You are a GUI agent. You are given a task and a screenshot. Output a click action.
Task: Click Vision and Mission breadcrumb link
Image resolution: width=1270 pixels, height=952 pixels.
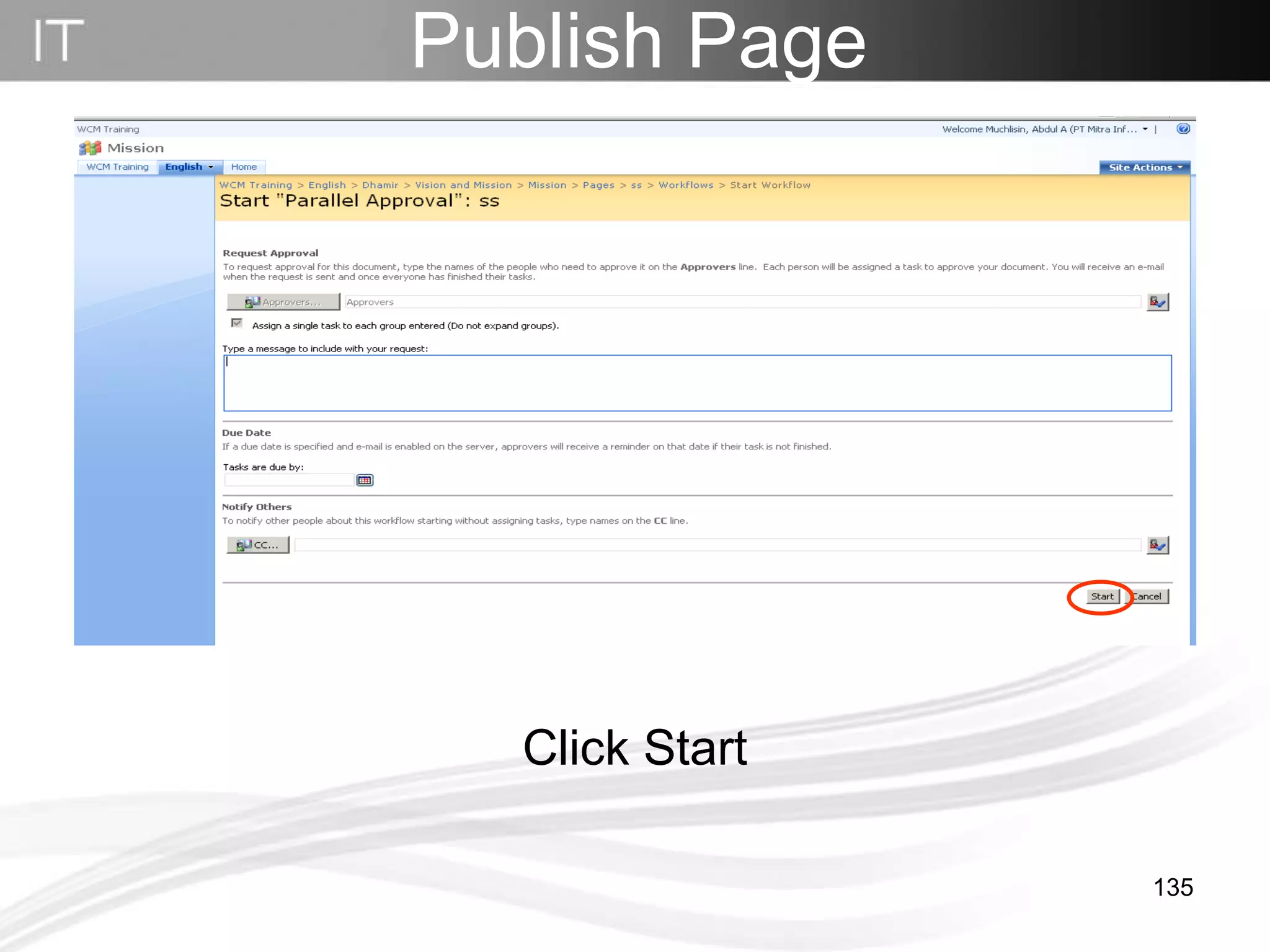coord(463,185)
